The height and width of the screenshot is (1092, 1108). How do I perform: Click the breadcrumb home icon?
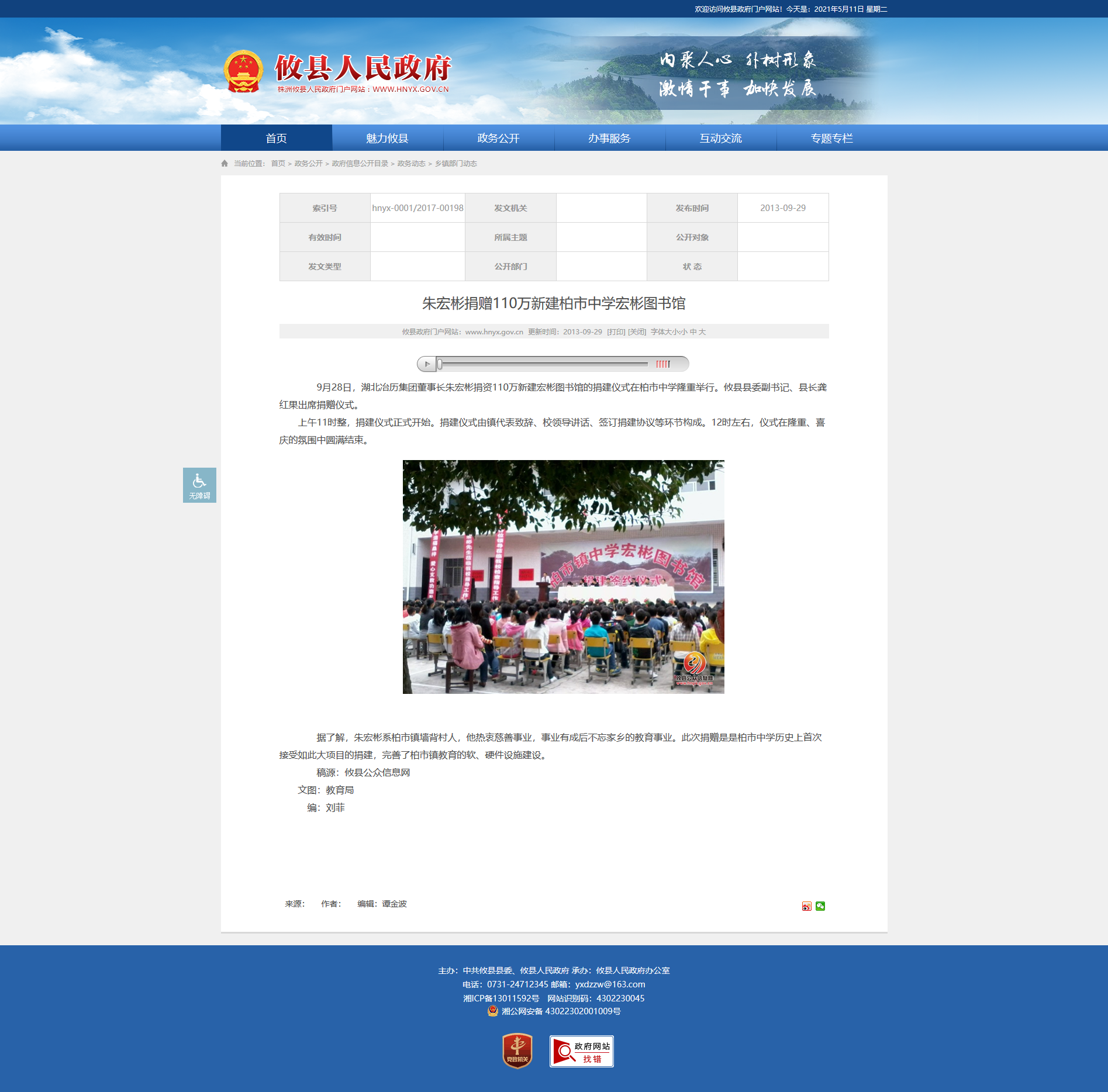[x=225, y=164]
